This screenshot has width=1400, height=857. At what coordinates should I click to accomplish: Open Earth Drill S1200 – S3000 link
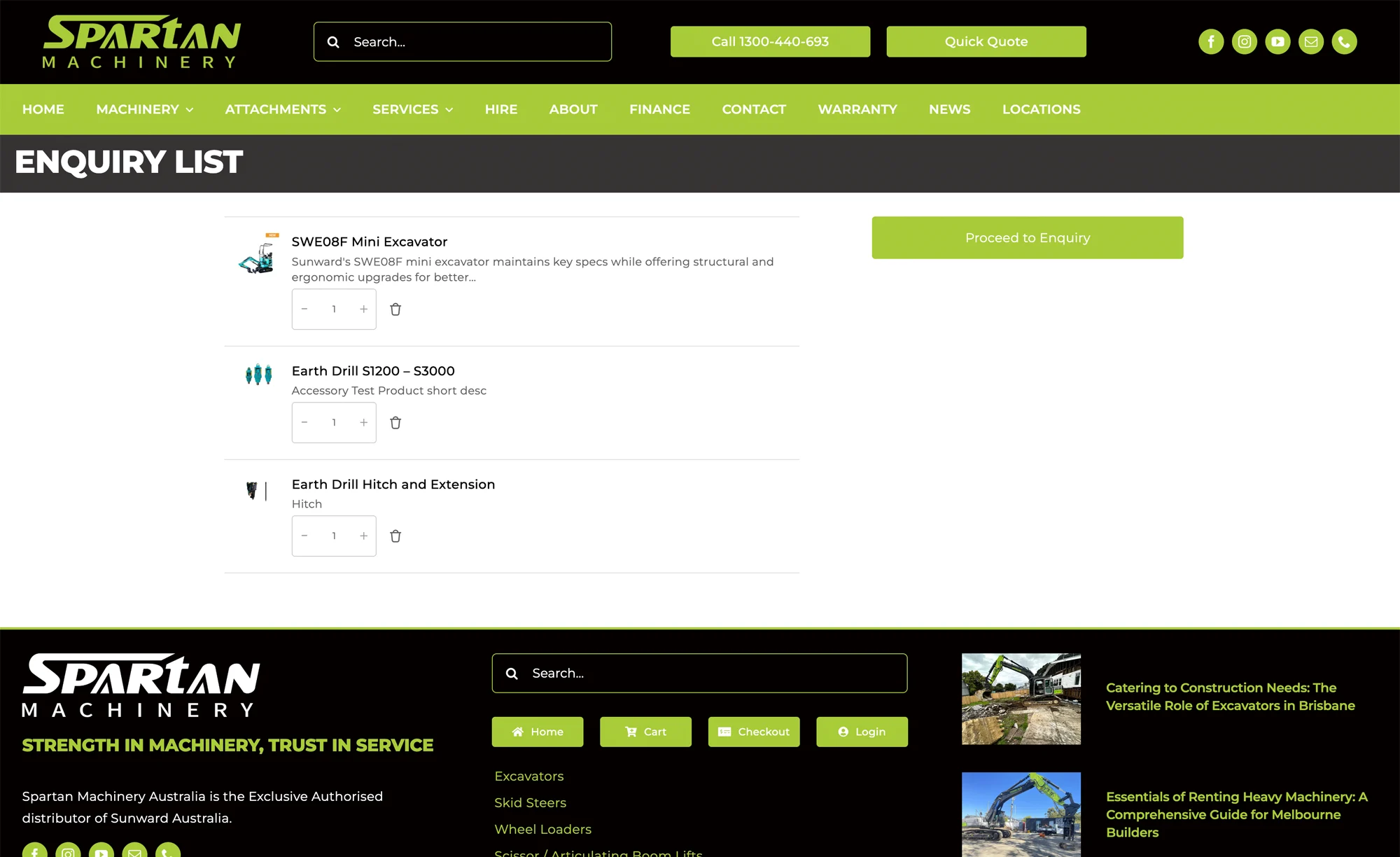click(x=373, y=371)
